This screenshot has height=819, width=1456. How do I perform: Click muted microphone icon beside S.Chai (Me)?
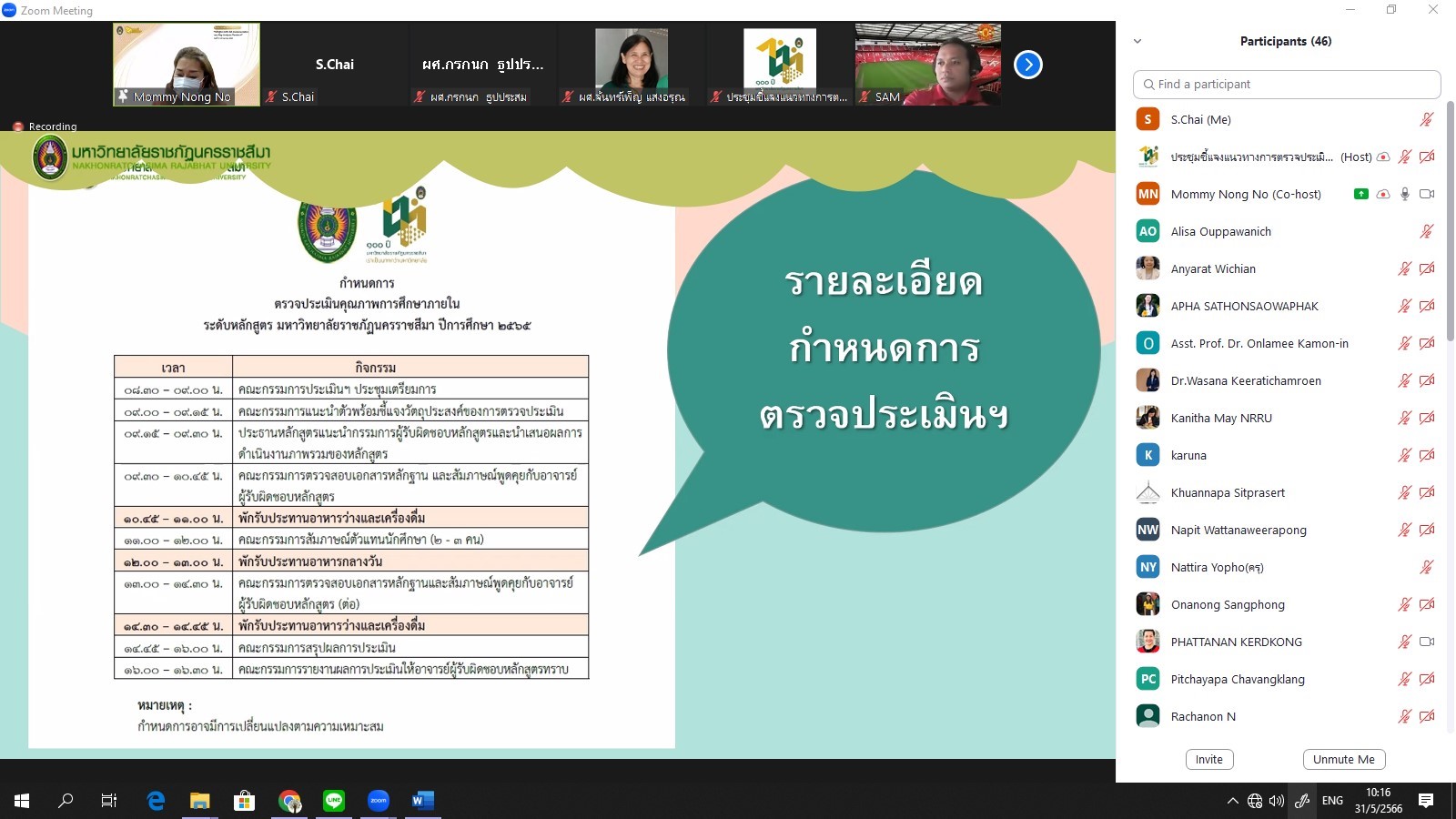pos(1426,119)
